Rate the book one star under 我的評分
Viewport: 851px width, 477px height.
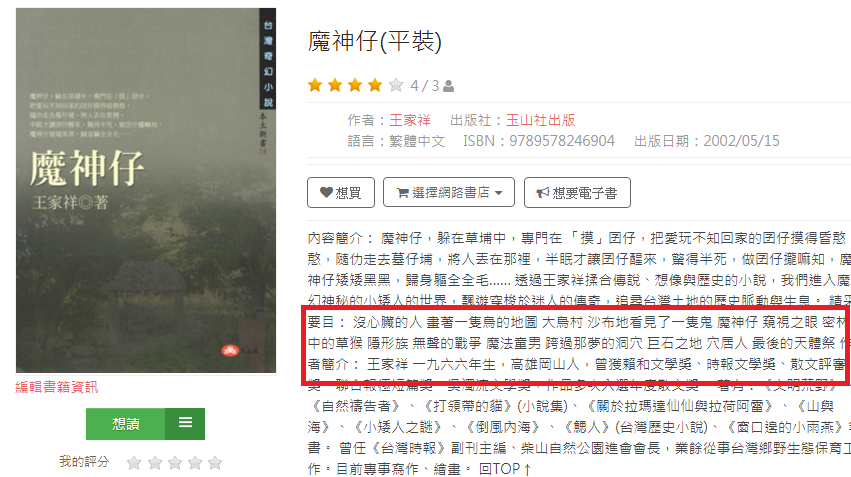click(134, 463)
